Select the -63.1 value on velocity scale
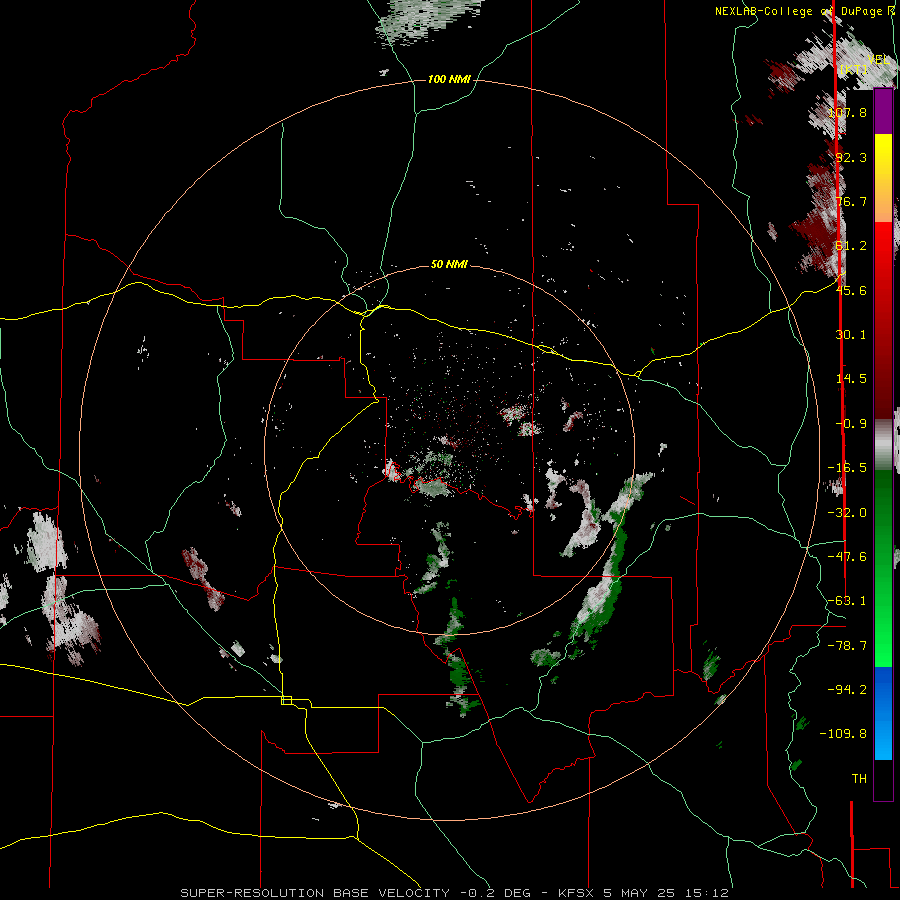Image resolution: width=900 pixels, height=900 pixels. pos(847,601)
